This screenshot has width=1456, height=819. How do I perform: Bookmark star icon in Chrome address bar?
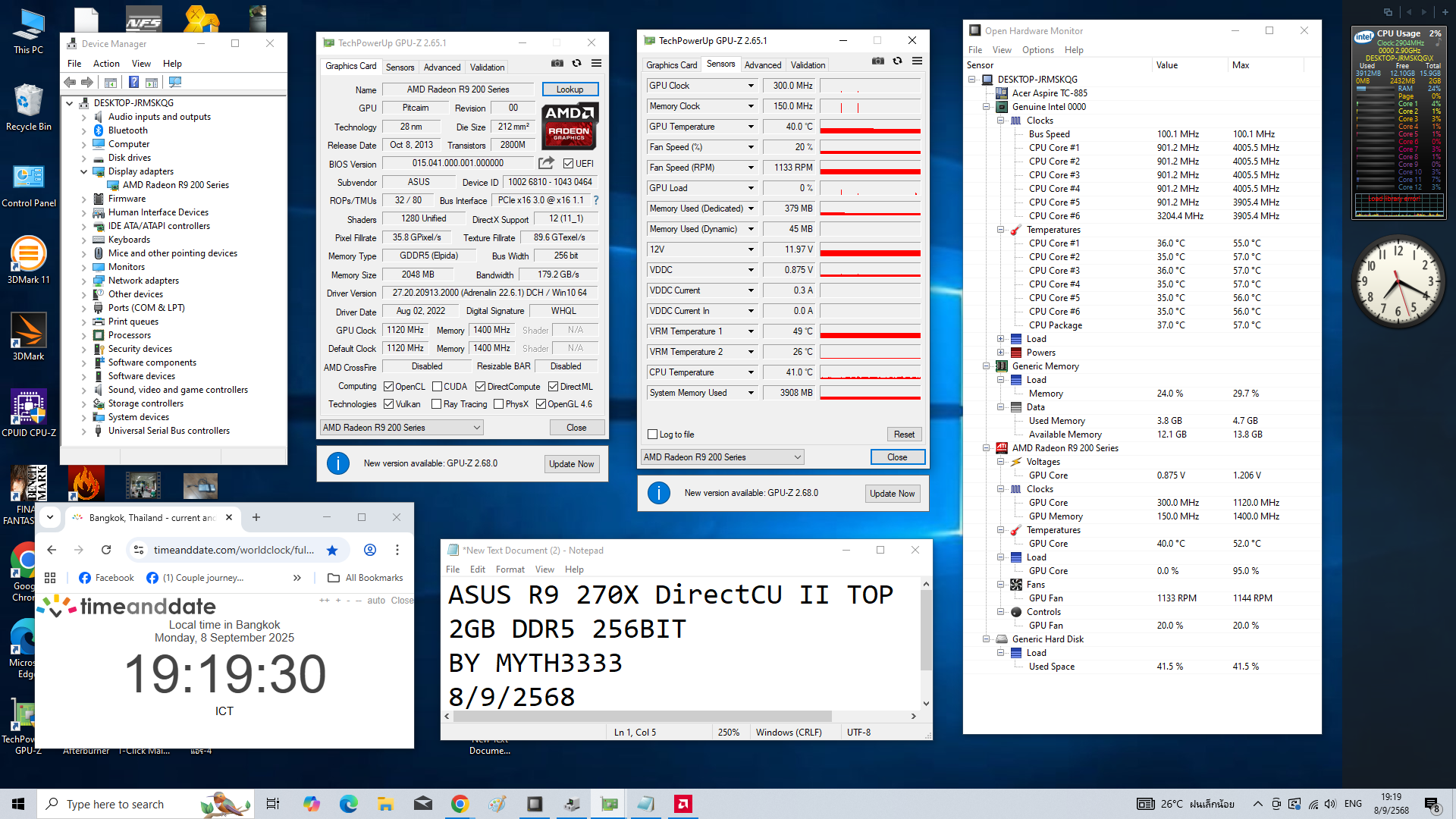[x=332, y=551]
